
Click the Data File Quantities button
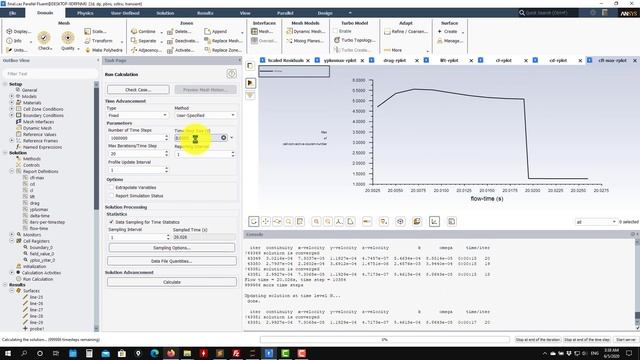[172, 261]
